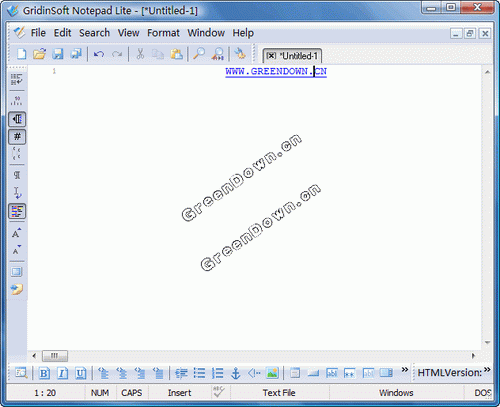Expand the hidden HTML toolbar buttons chevron

[405, 369]
